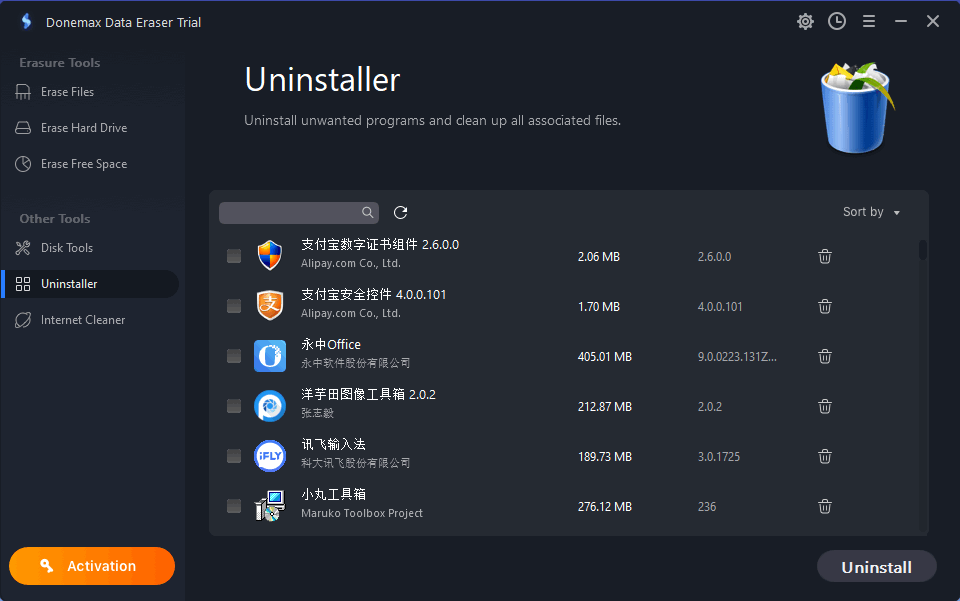Image resolution: width=960 pixels, height=601 pixels.
Task: Click the 永中软件股份有限公司 publisher text
Action: click(x=356, y=364)
